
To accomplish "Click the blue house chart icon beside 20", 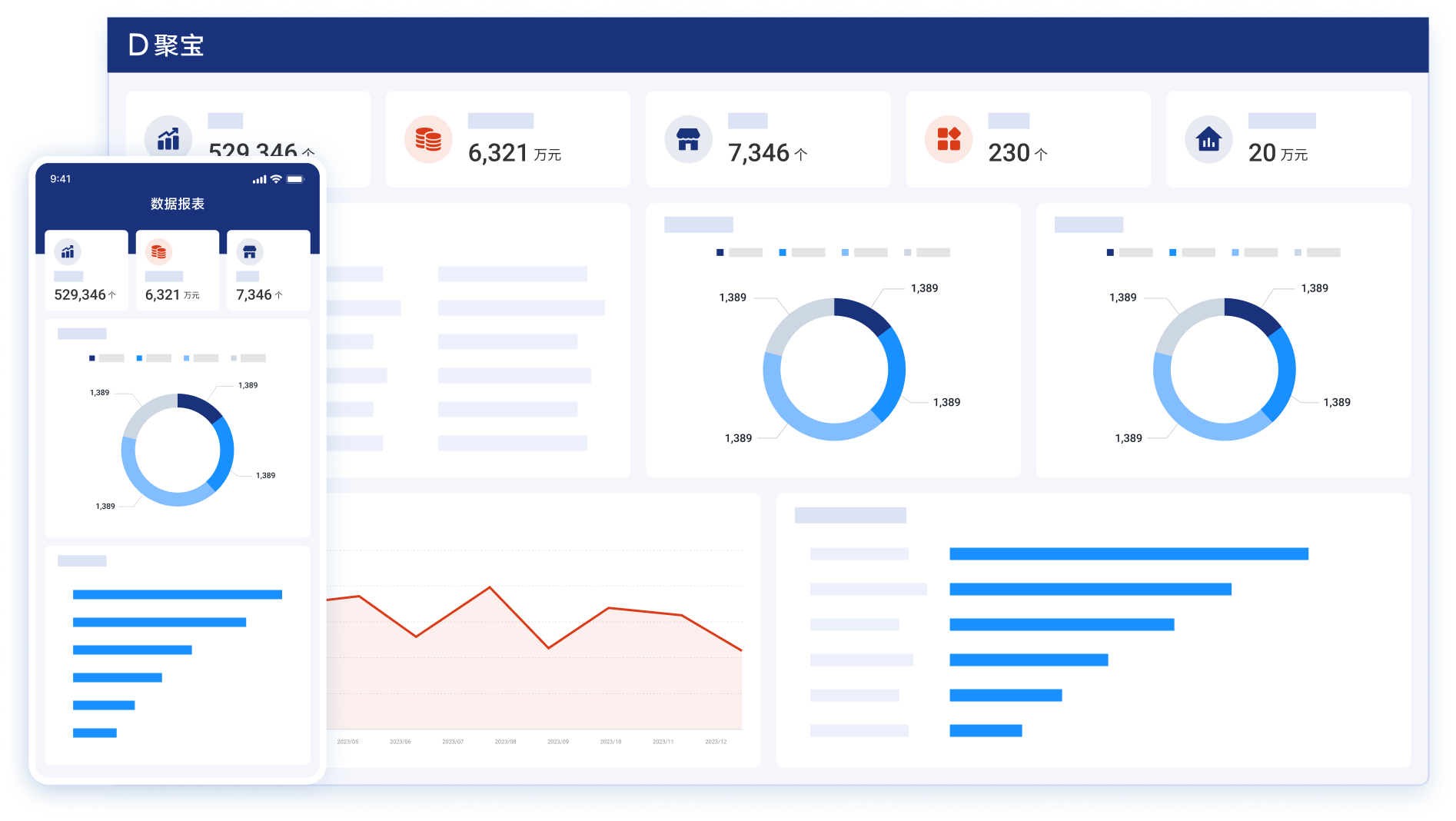I will pyautogui.click(x=1208, y=139).
